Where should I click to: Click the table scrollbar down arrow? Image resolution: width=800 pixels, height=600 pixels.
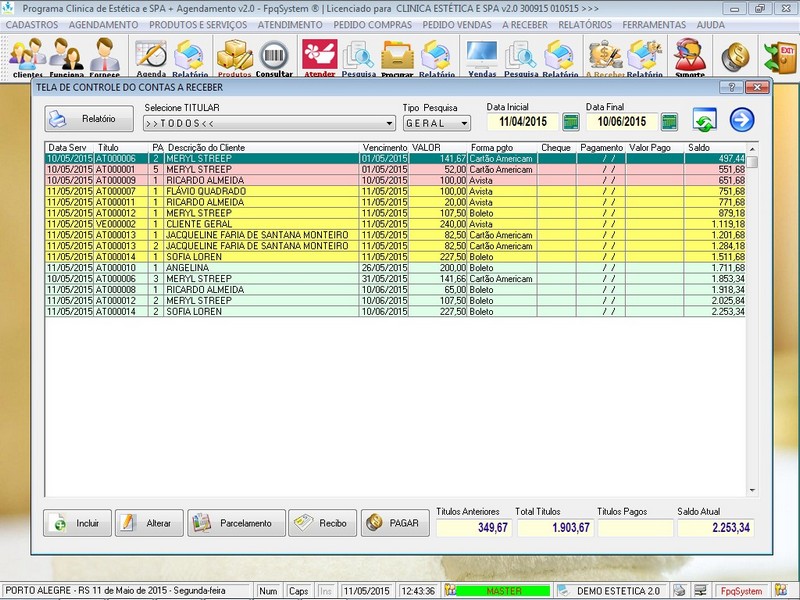click(752, 490)
